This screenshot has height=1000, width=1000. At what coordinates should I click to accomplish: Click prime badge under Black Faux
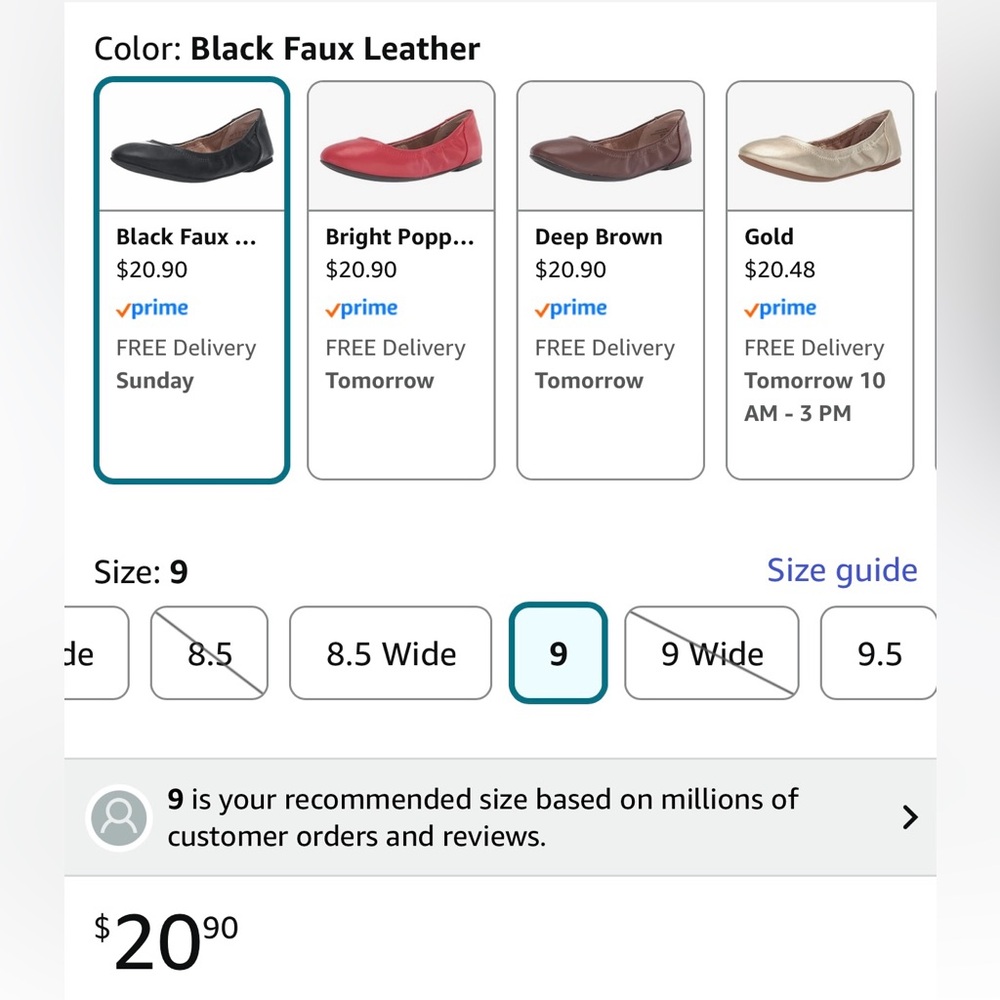[152, 309]
